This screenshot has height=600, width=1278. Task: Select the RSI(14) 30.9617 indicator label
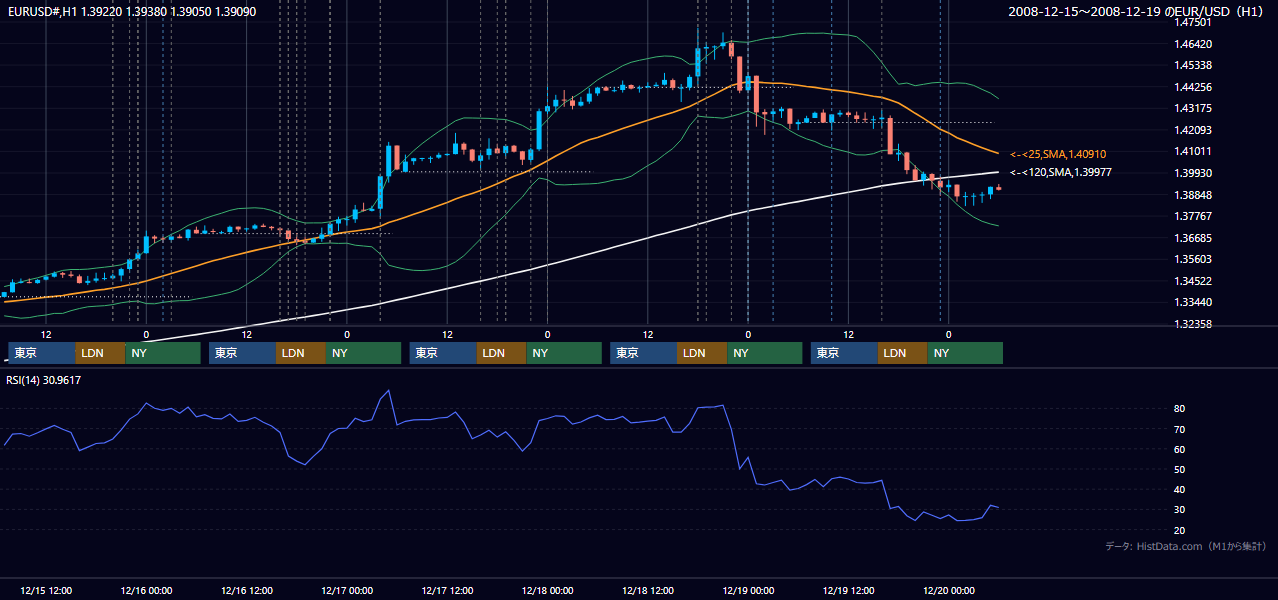coord(44,380)
